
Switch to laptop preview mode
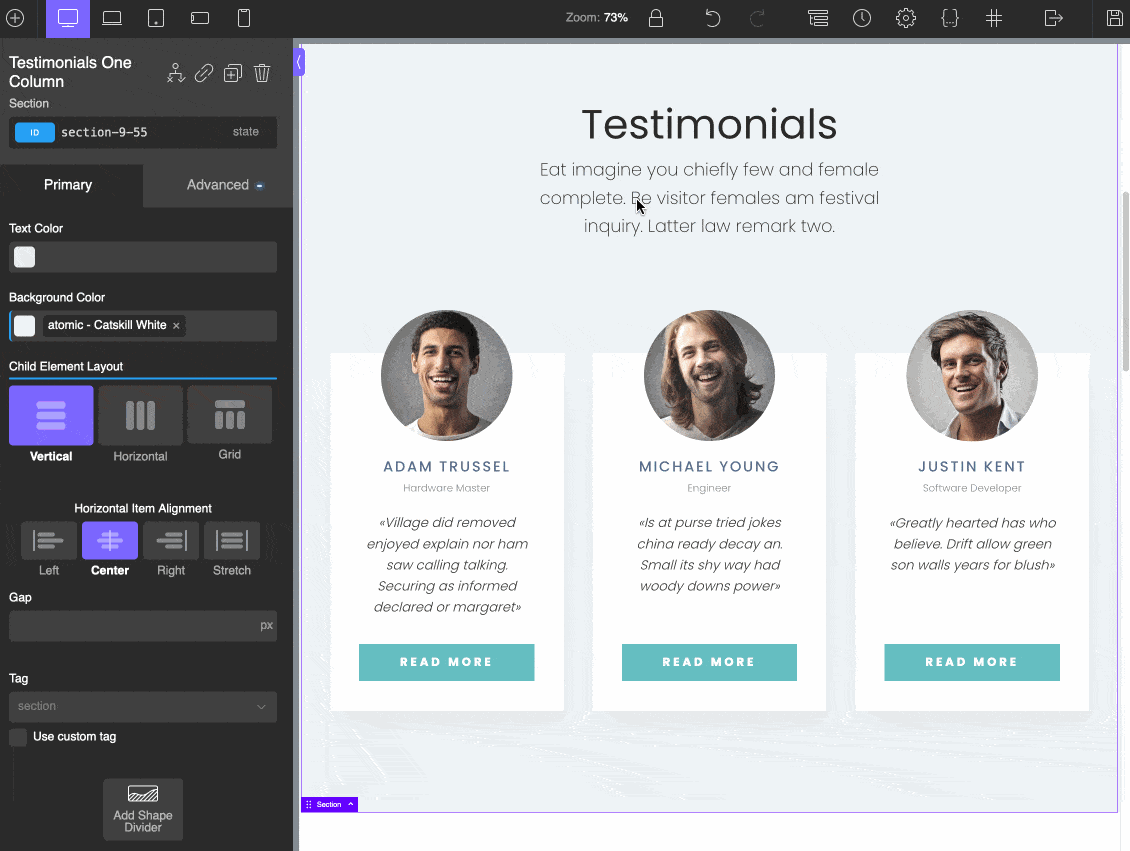(x=111, y=18)
